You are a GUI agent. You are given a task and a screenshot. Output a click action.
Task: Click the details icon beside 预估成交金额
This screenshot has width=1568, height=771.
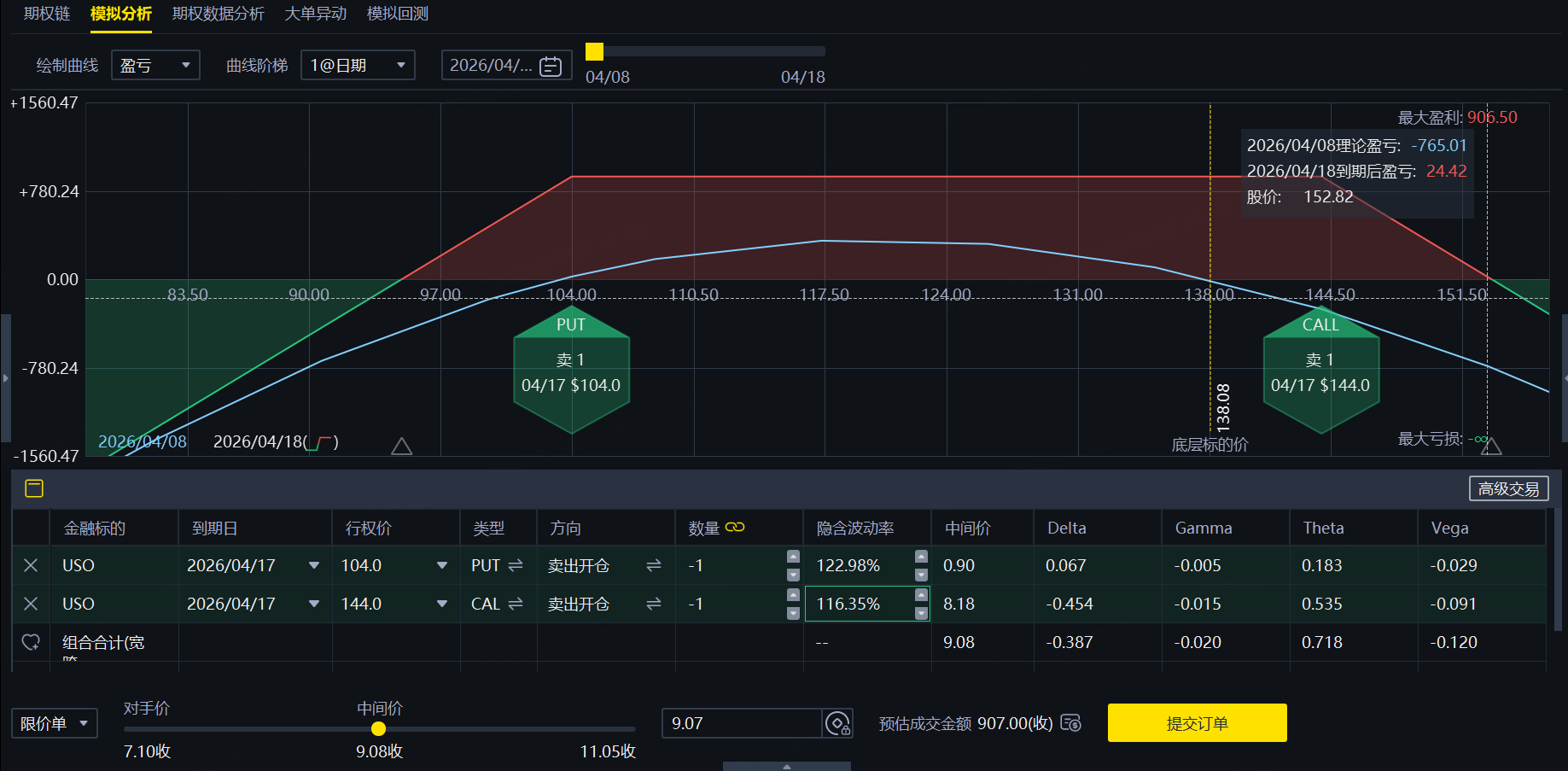[x=1070, y=723]
